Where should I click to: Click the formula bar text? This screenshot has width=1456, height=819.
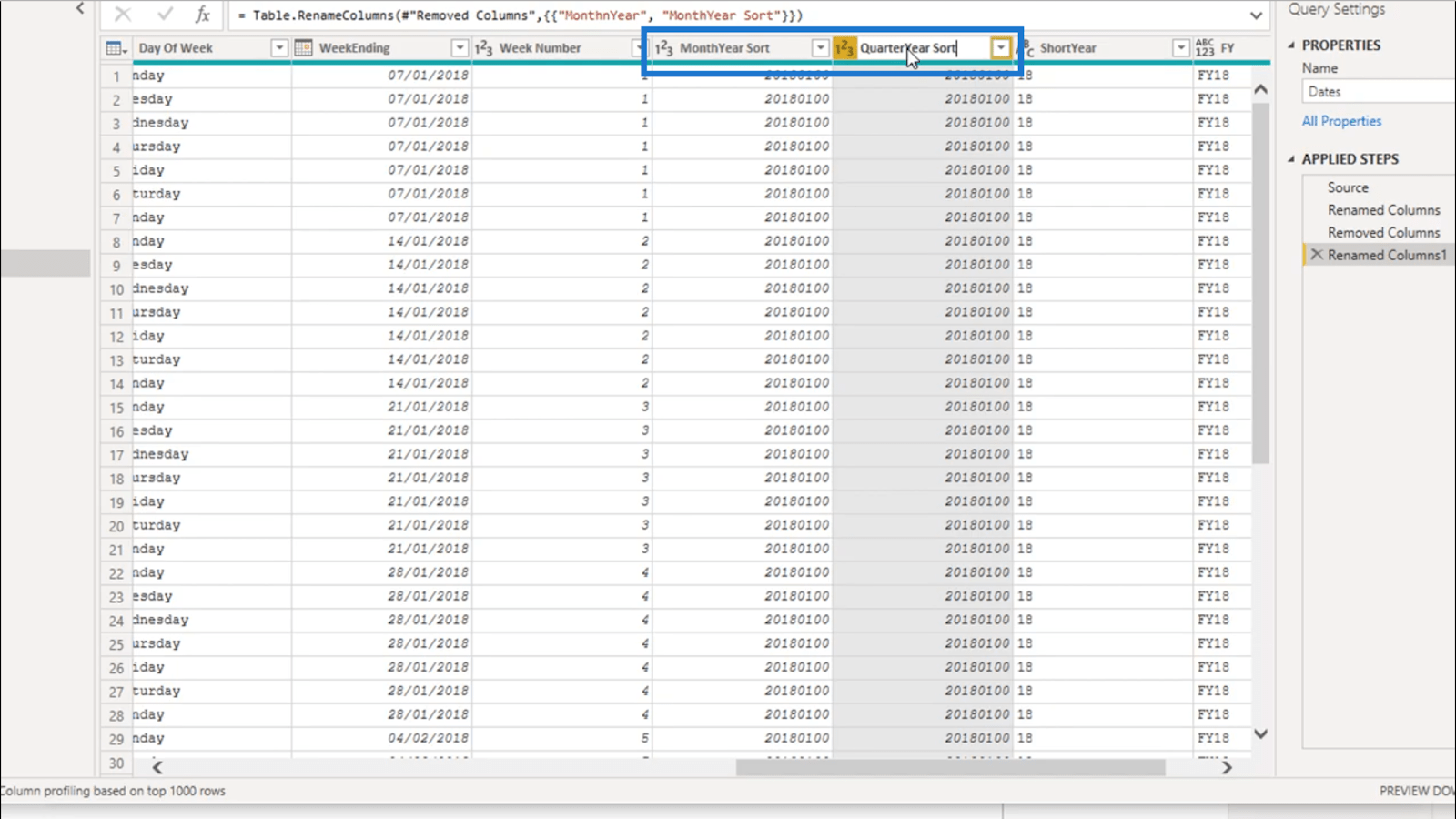[x=520, y=15]
